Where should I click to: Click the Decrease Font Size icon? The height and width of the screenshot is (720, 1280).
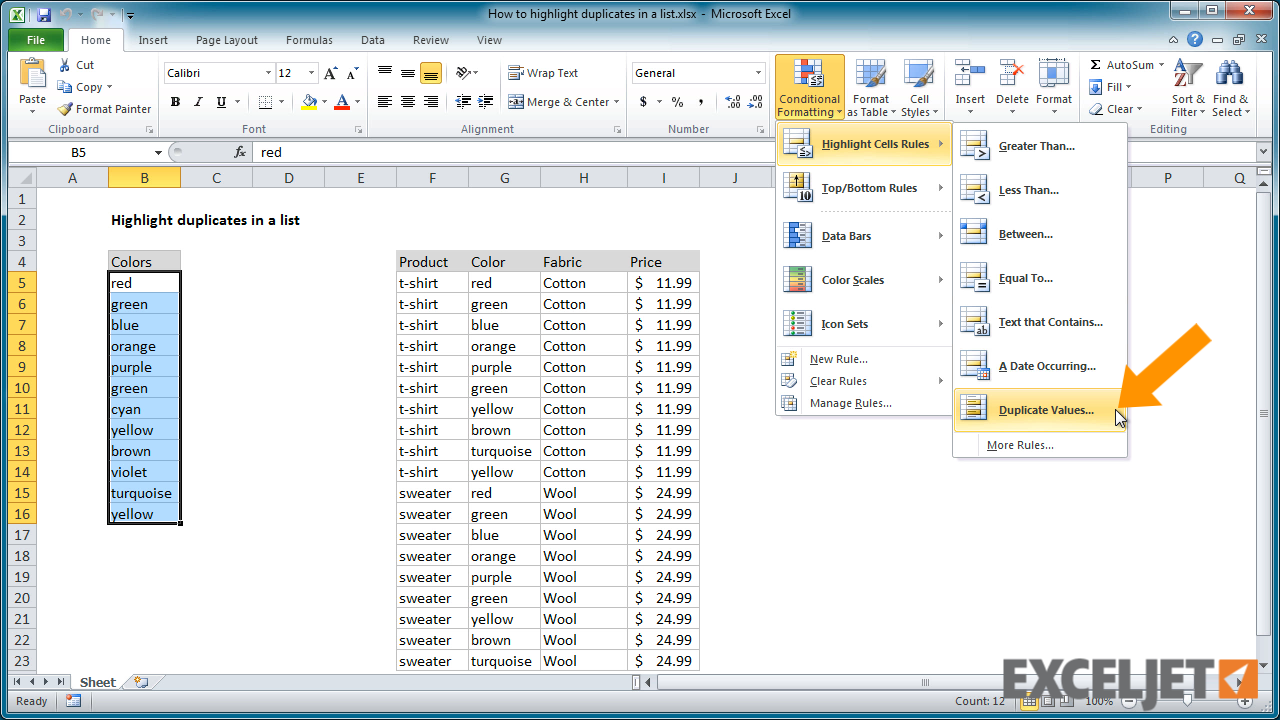click(351, 73)
